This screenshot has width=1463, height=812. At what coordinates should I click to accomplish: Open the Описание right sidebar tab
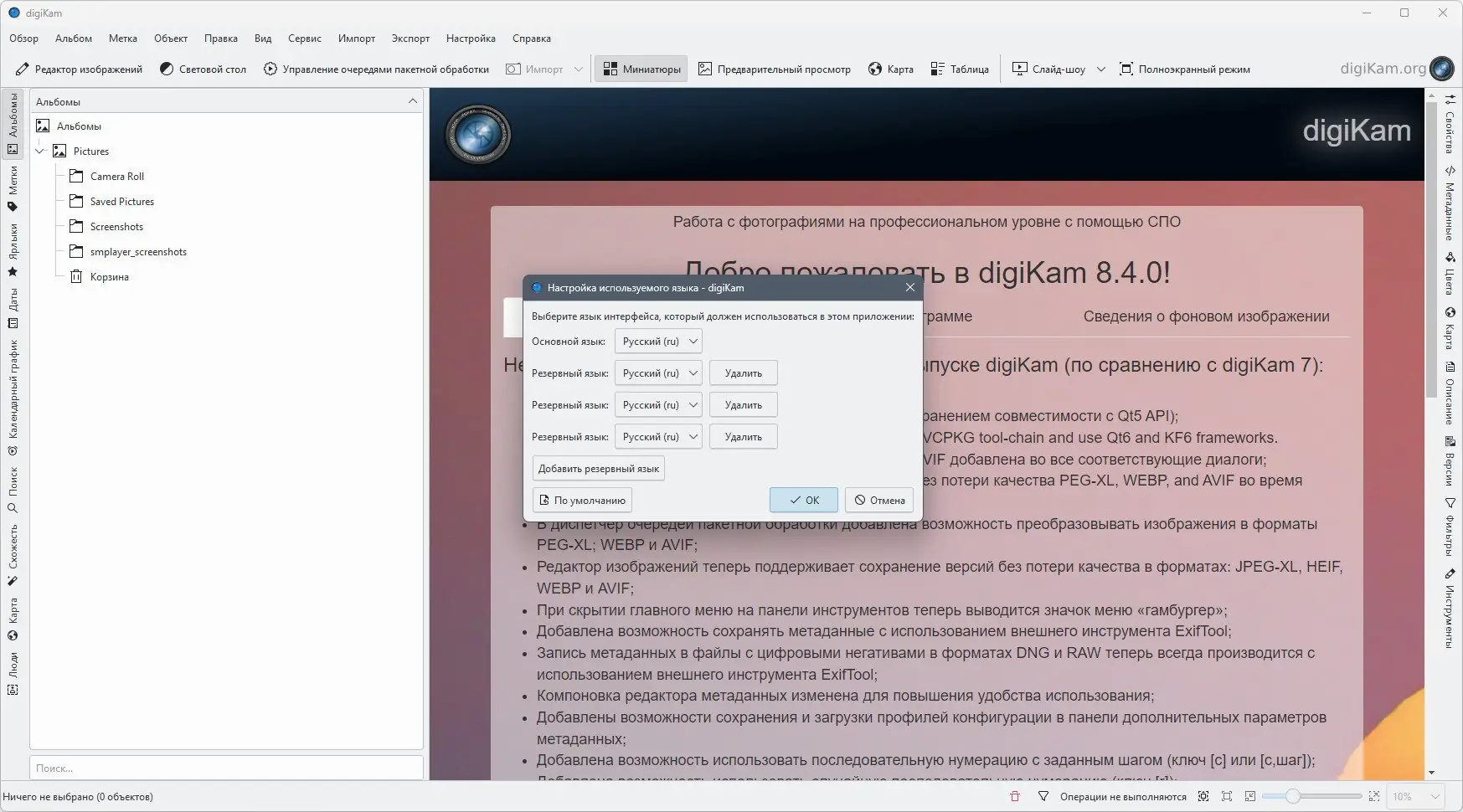[x=1450, y=393]
